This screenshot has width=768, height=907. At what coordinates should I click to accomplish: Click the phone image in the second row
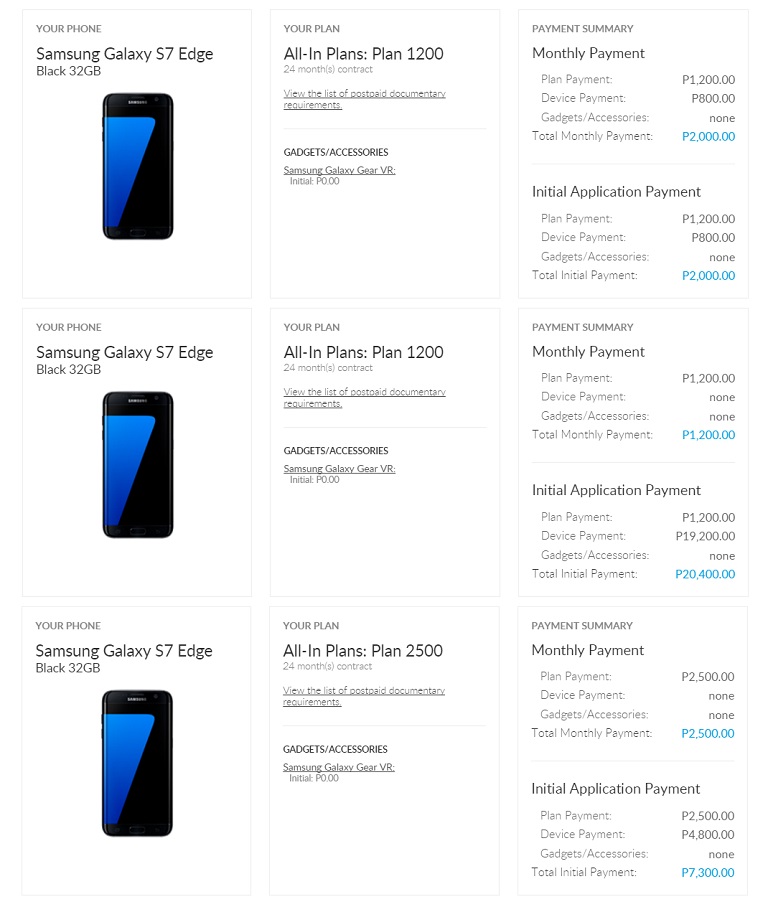pyautogui.click(x=138, y=464)
